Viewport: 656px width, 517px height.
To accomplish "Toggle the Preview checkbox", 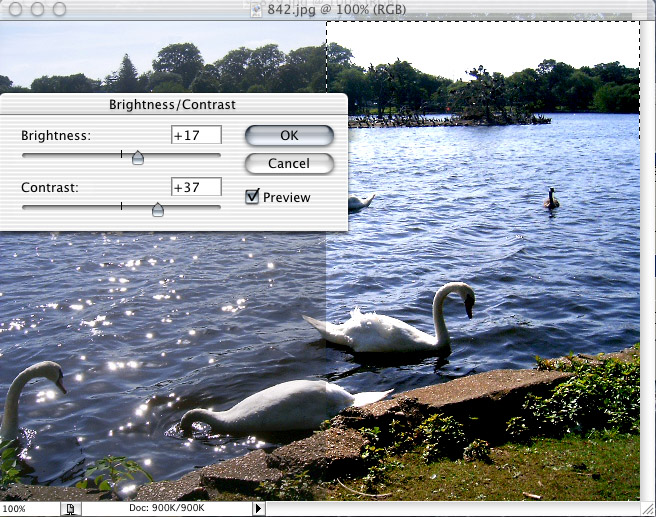I will (253, 197).
